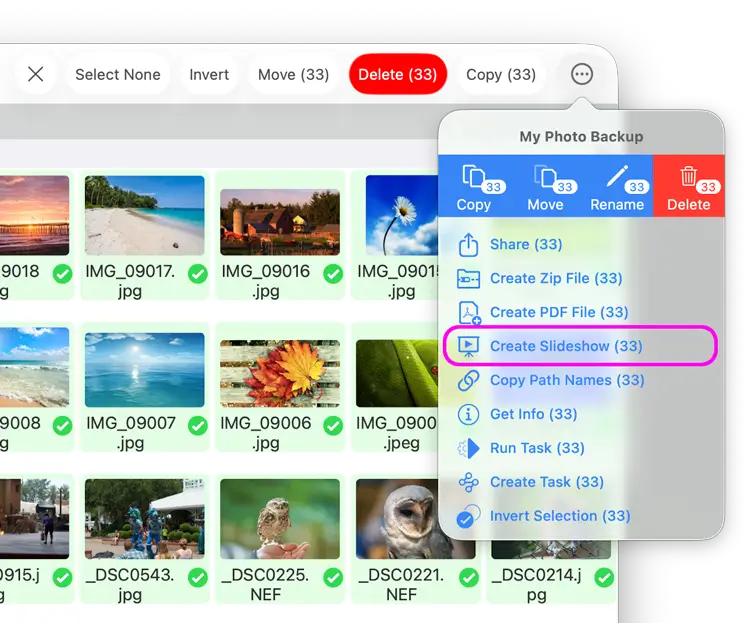The image size is (750, 623).
Task: Select the Rename pencil icon
Action: (617, 178)
